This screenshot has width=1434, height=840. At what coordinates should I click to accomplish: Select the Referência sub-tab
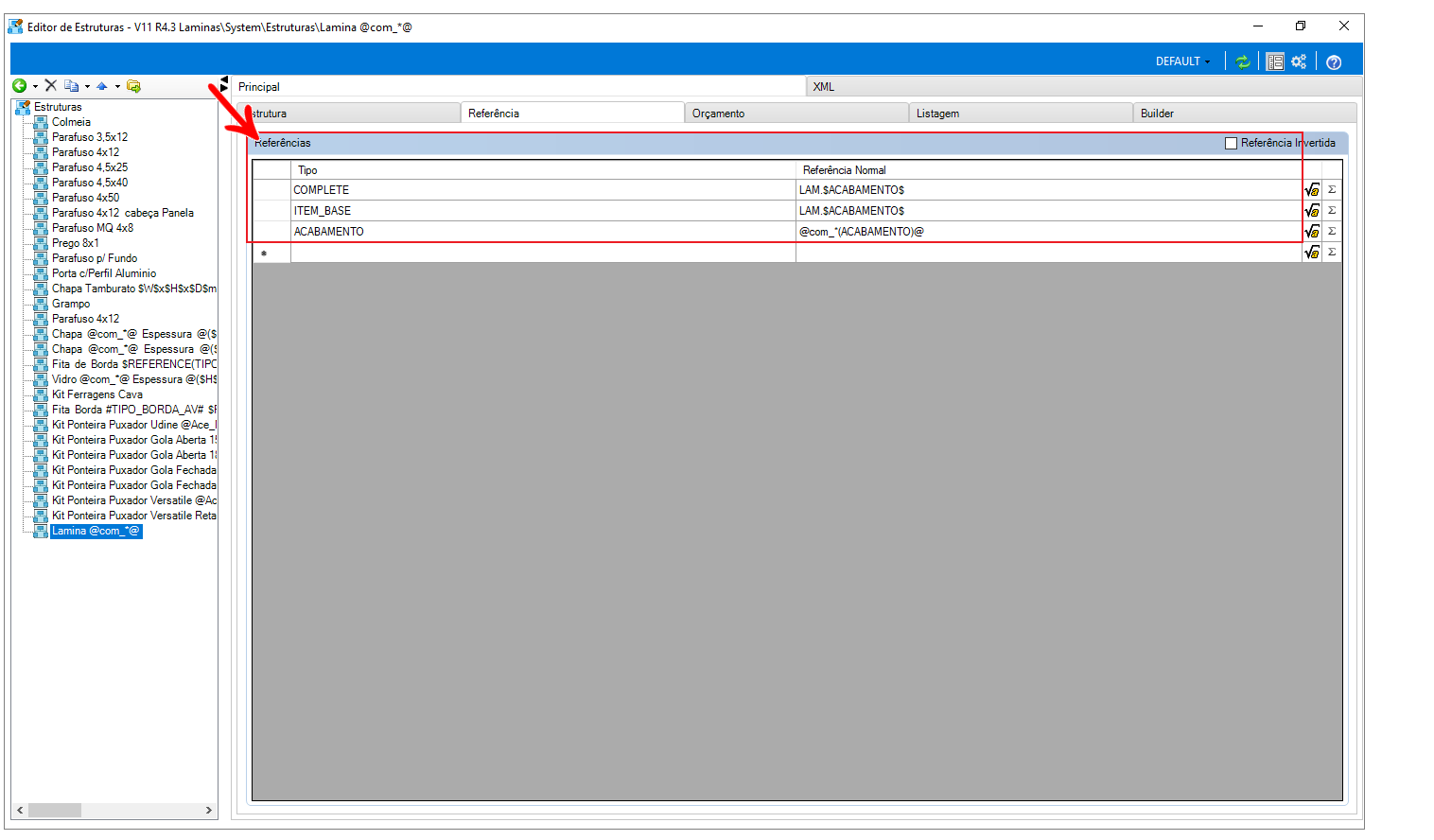(x=572, y=113)
